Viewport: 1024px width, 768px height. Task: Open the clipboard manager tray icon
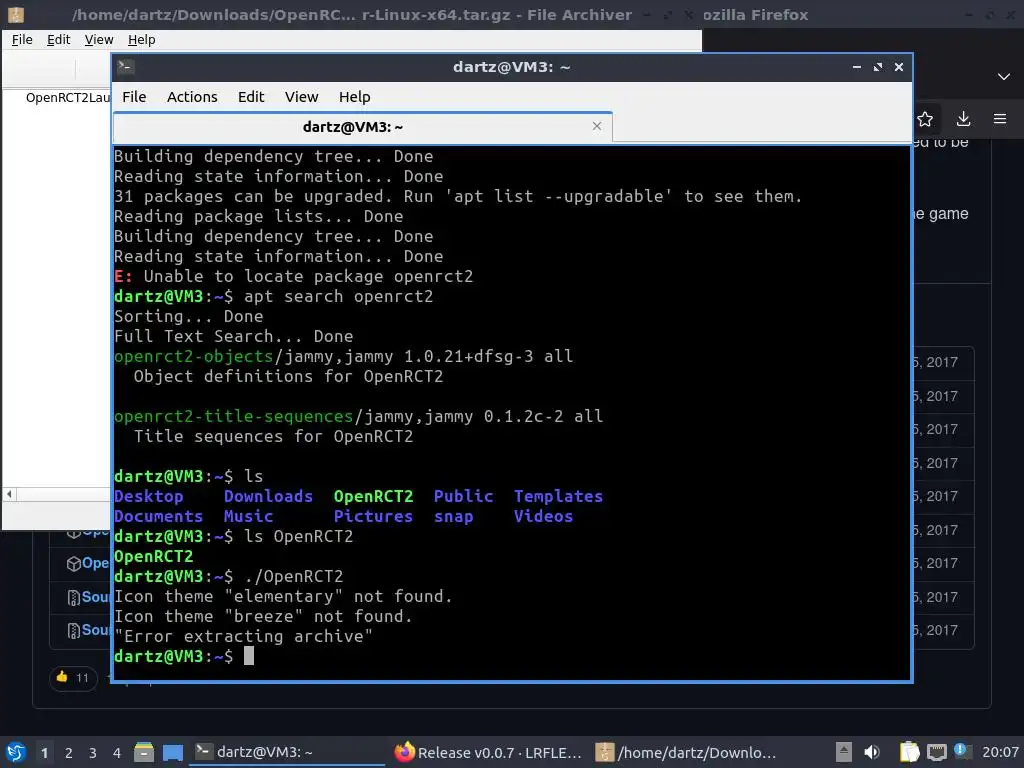910,752
